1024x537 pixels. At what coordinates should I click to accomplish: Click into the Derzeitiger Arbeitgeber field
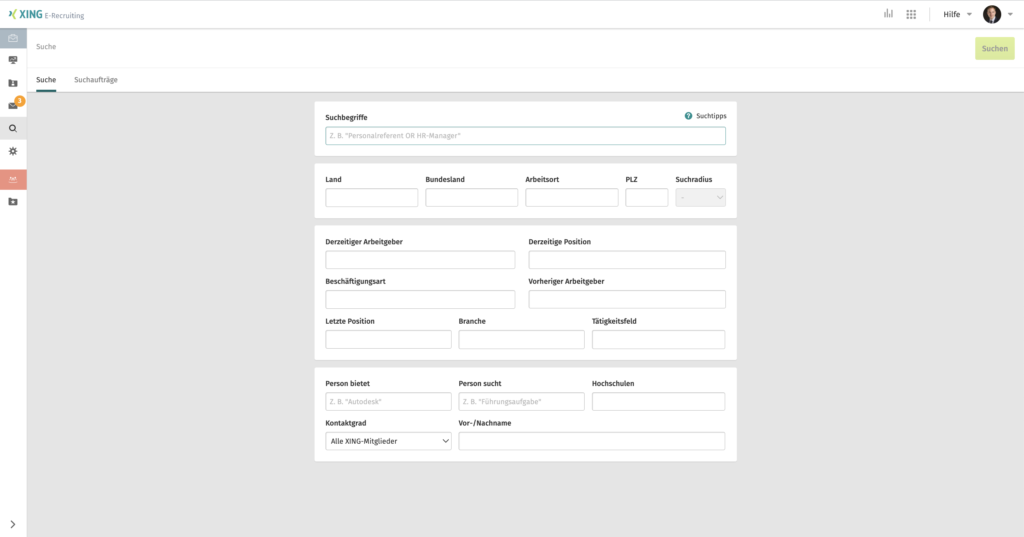click(x=420, y=260)
